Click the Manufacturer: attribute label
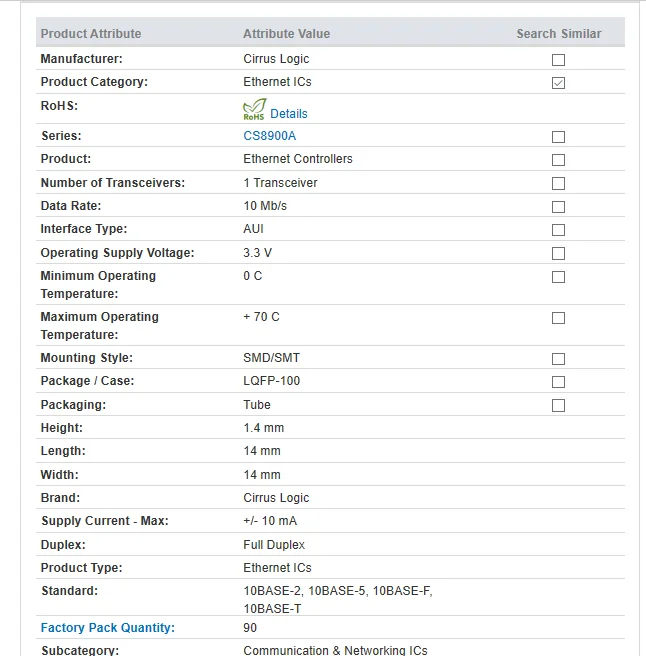Viewport: 646px width, 656px height. 82,59
